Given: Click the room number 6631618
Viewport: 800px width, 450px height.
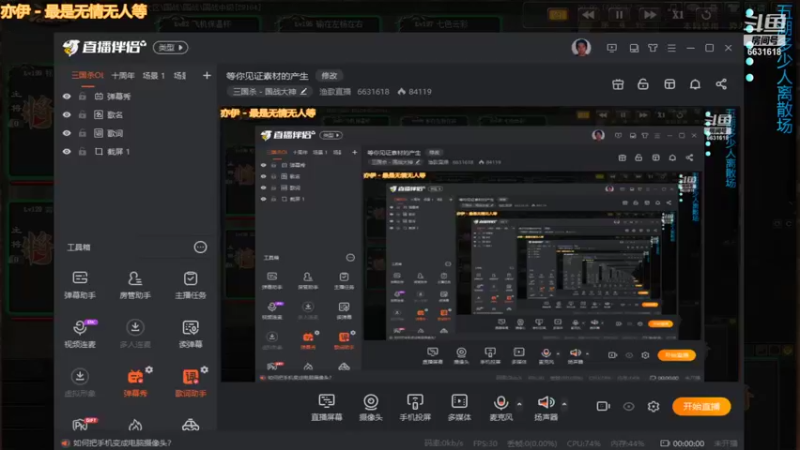Looking at the screenshot, I should click(373, 91).
